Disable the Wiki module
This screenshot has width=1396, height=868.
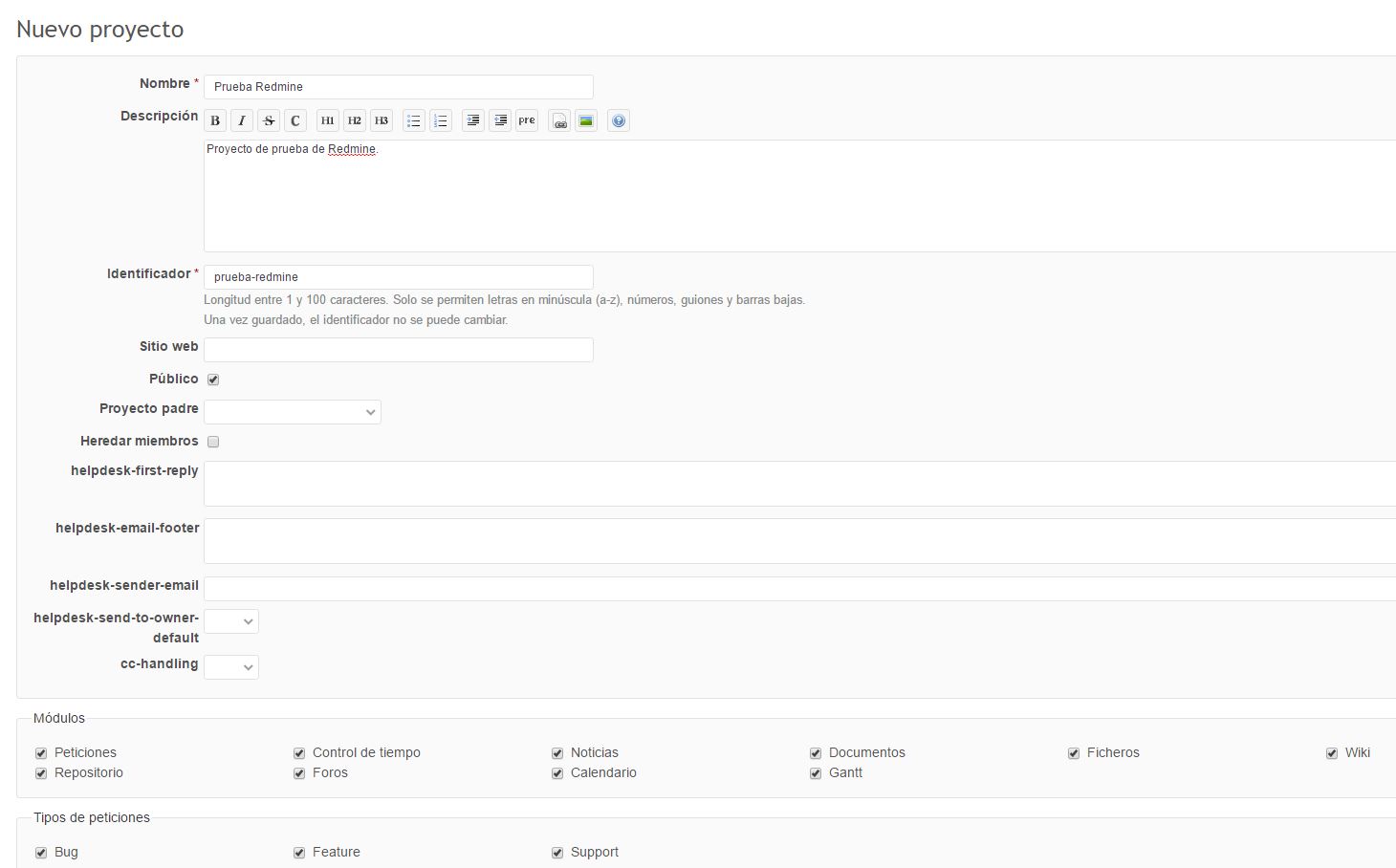[x=1331, y=753]
